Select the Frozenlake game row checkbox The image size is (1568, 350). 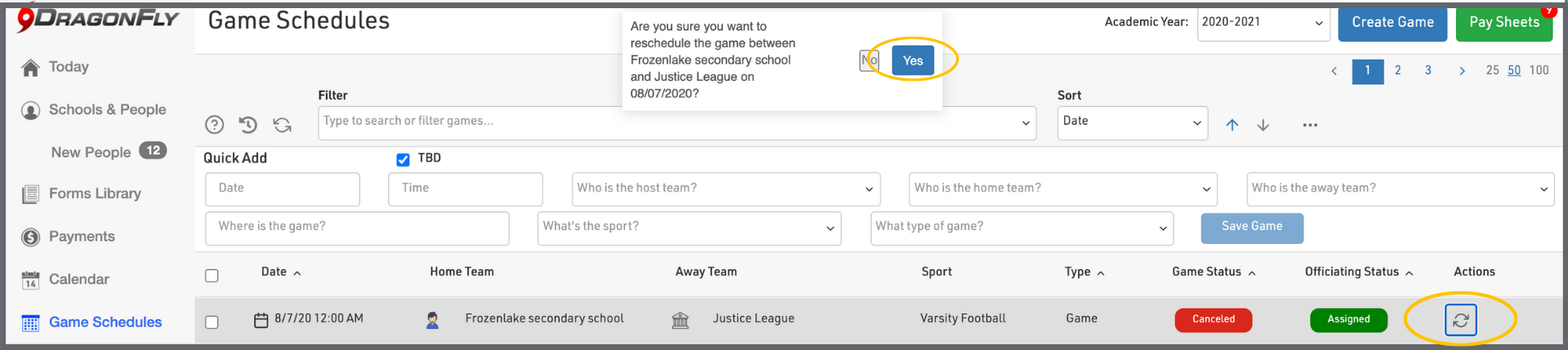(212, 322)
